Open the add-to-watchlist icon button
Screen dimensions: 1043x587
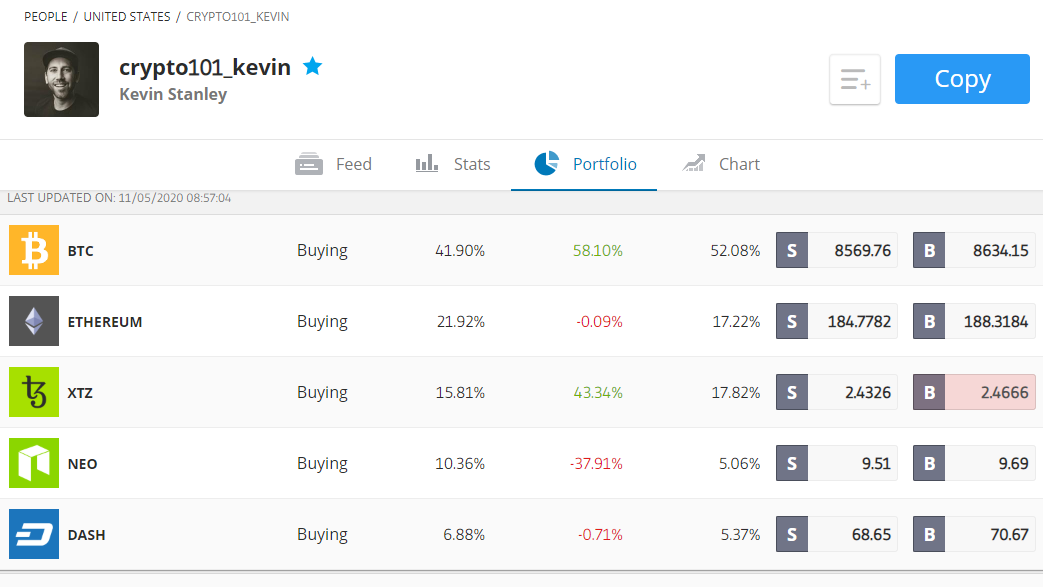[x=855, y=79]
